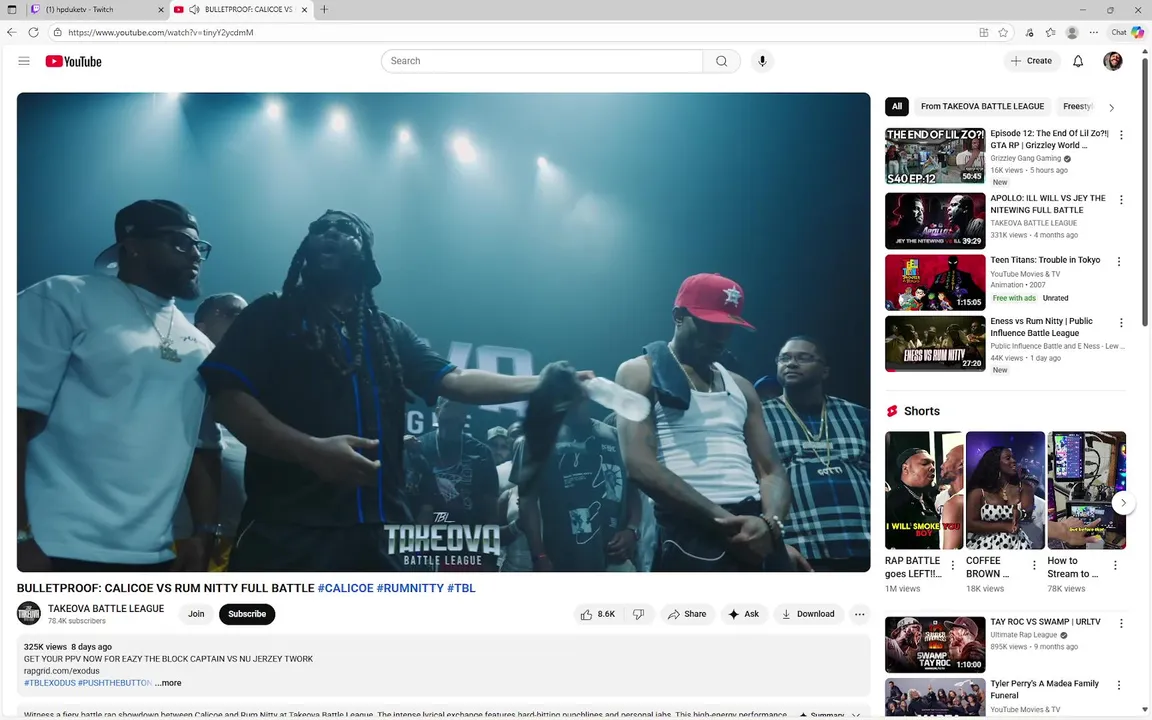Open Eness vs Rum Nitty thumbnail
This screenshot has height=720, width=1152.
coord(935,344)
